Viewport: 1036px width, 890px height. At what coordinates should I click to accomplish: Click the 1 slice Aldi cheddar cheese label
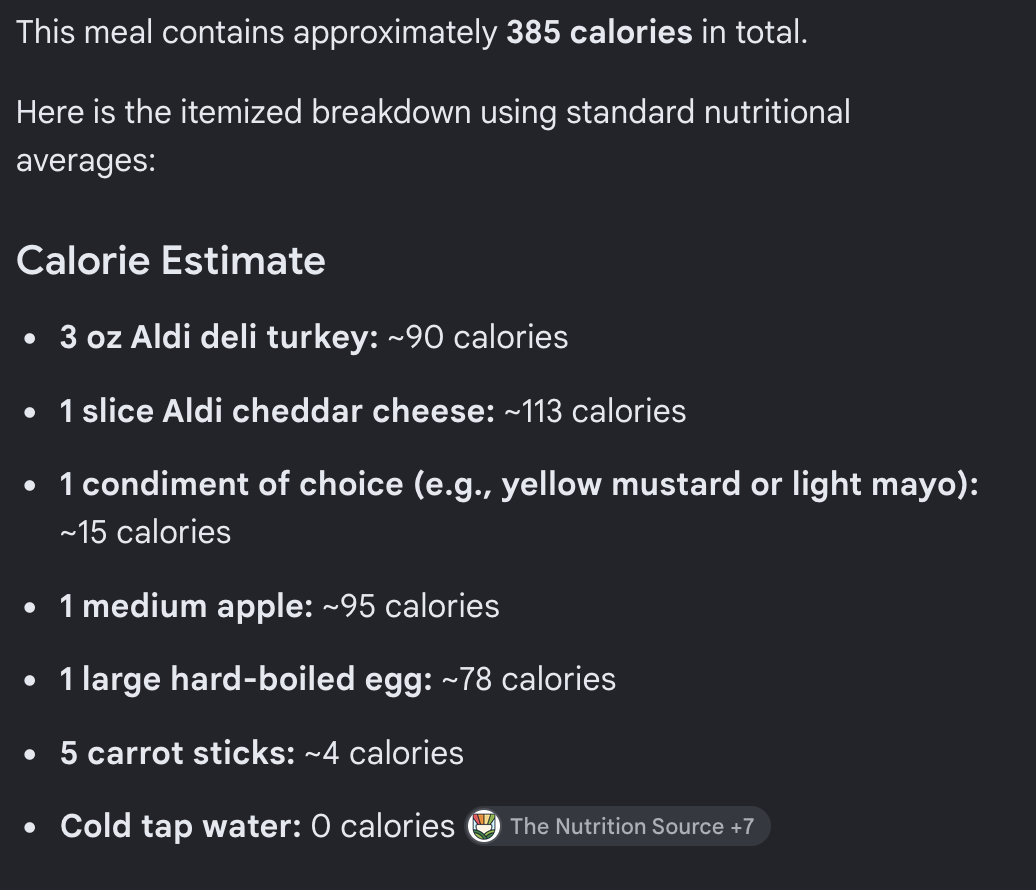[278, 411]
